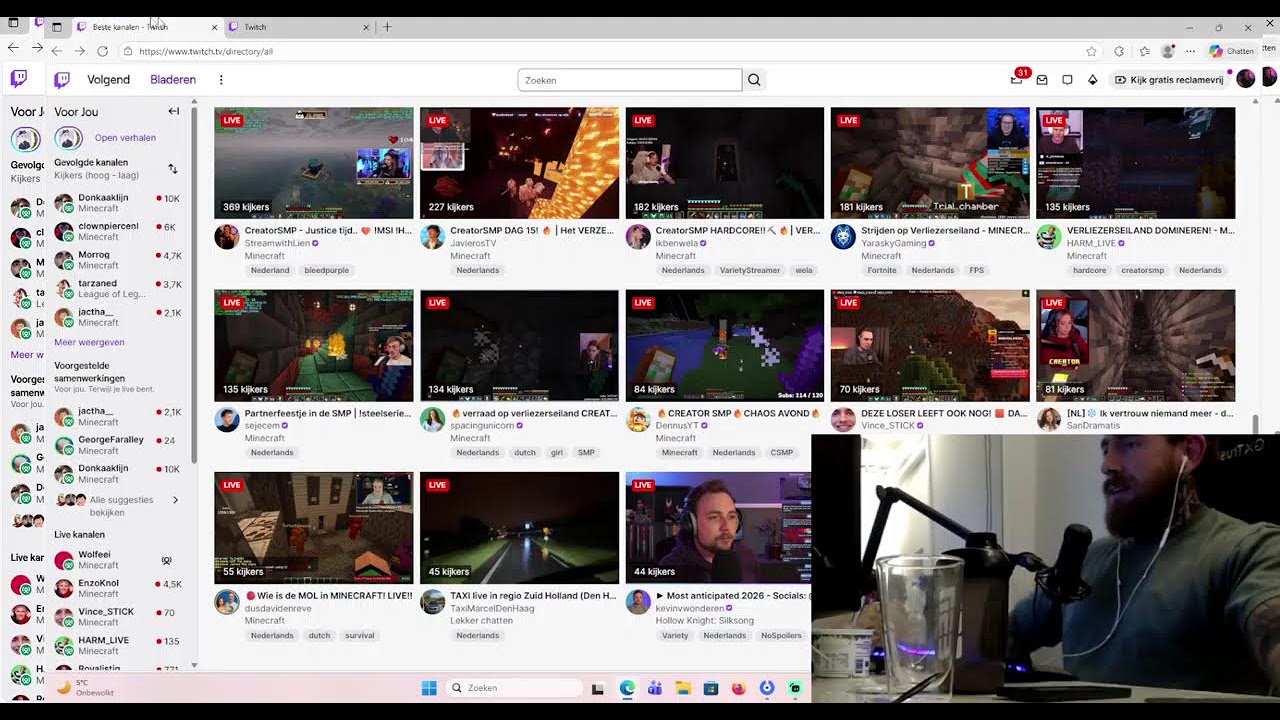The image size is (1280, 720).
Task: Click the Twitch logo home icon
Action: 62,80
